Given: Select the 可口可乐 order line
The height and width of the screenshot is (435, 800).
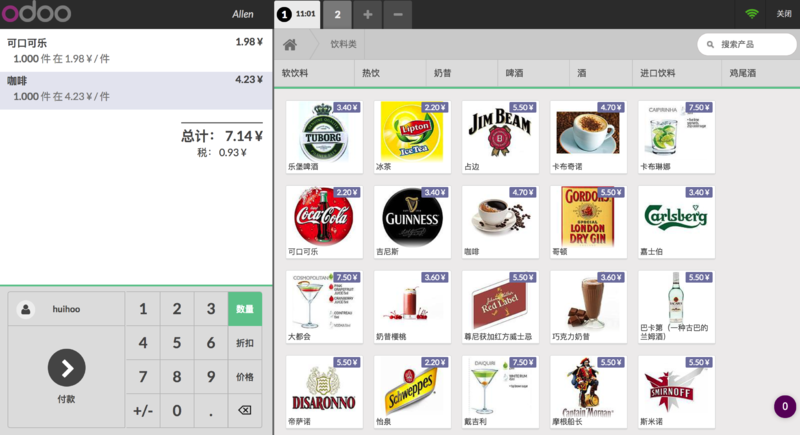Looking at the screenshot, I should [136, 50].
